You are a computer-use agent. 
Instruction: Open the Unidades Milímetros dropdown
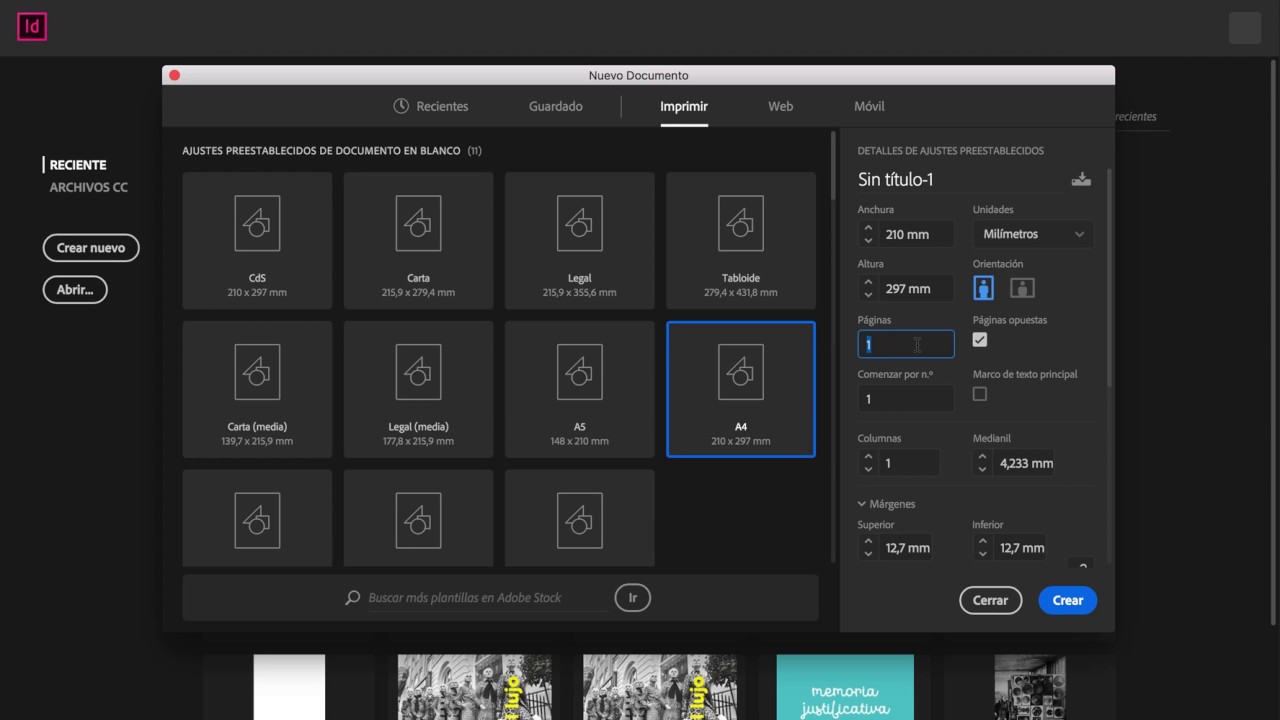pyautogui.click(x=1033, y=234)
